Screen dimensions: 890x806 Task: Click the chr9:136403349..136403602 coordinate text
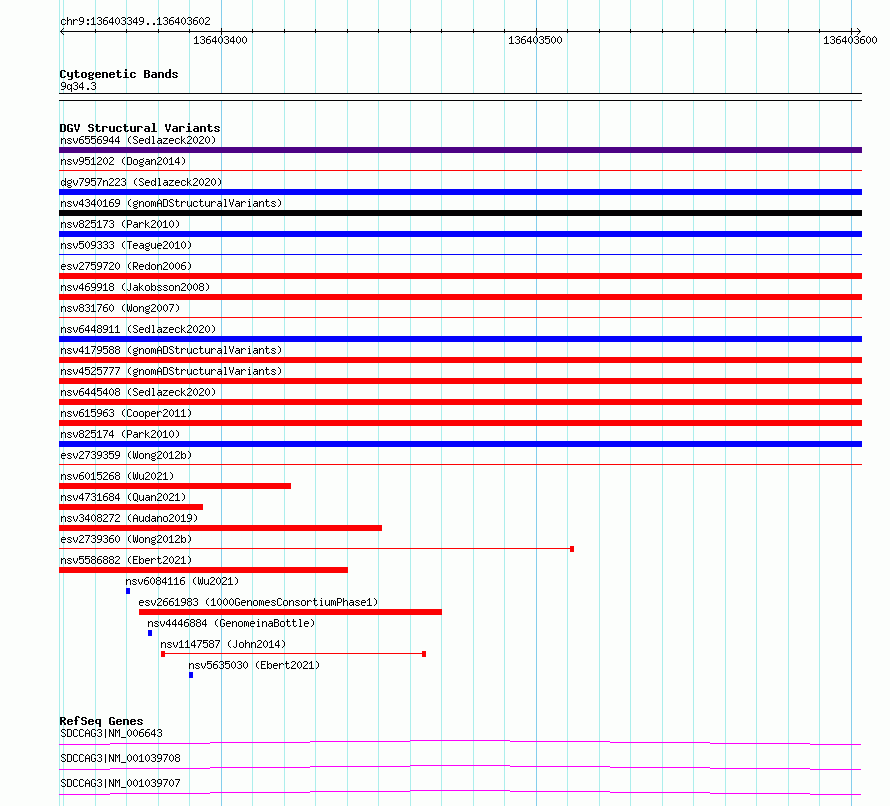135,21
